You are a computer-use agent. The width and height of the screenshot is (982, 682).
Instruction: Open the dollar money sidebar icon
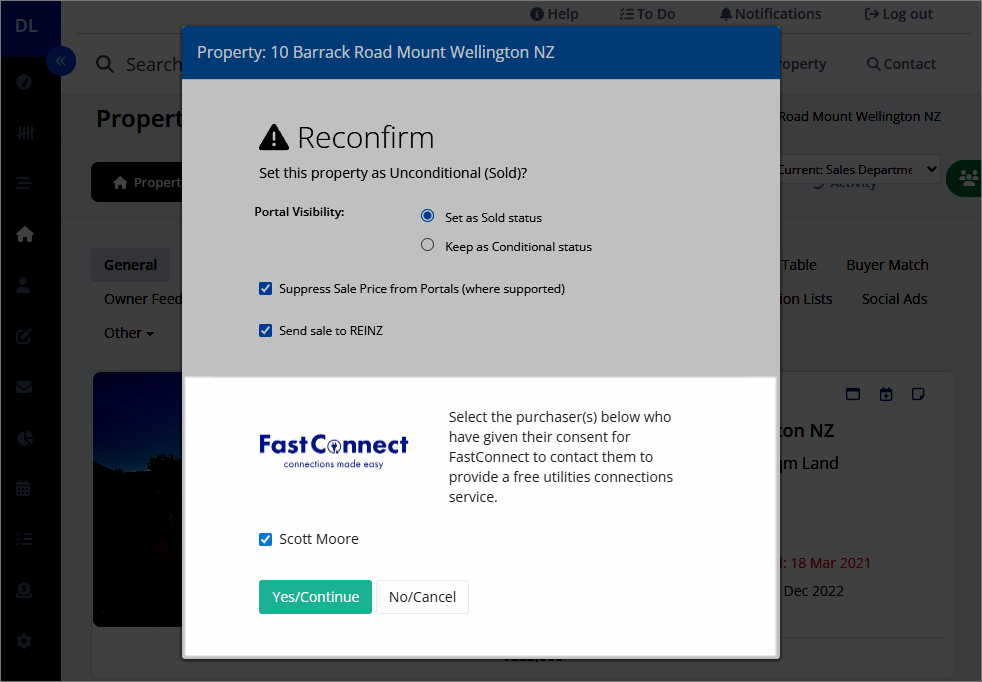(x=24, y=590)
